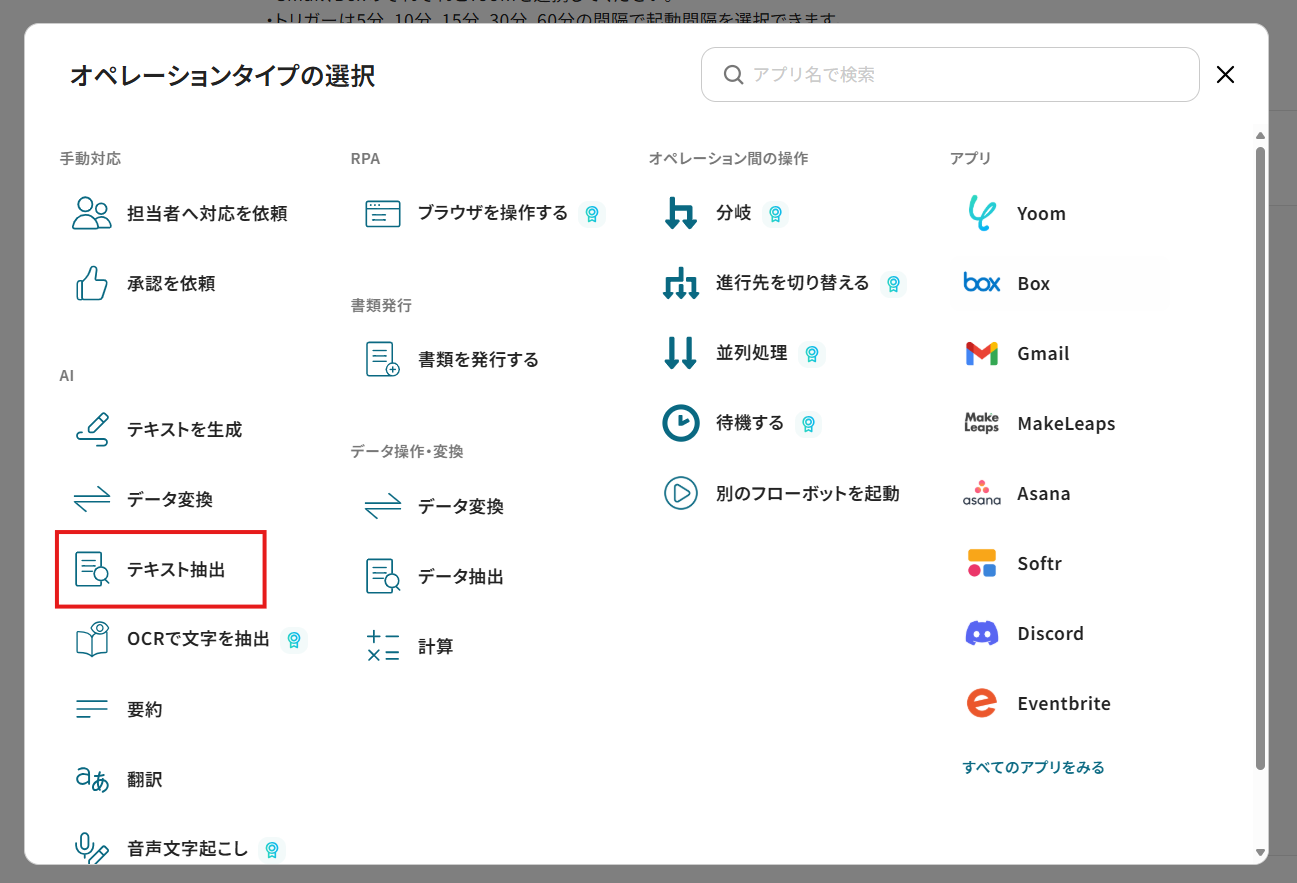Click the すべてのアプリをみる link
1297x883 pixels.
coord(1033,768)
